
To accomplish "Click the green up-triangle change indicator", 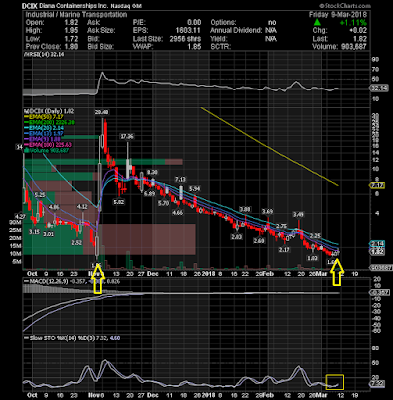I will click(x=317, y=23).
